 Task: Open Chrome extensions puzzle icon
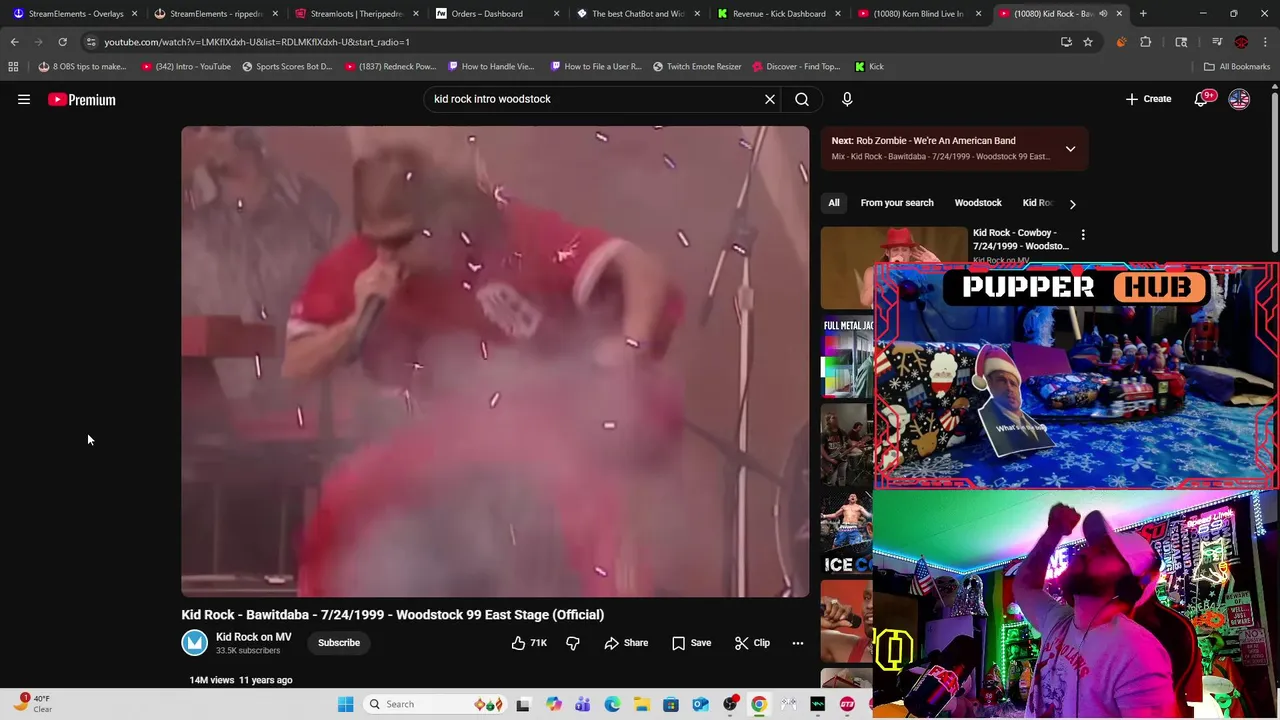[1146, 42]
